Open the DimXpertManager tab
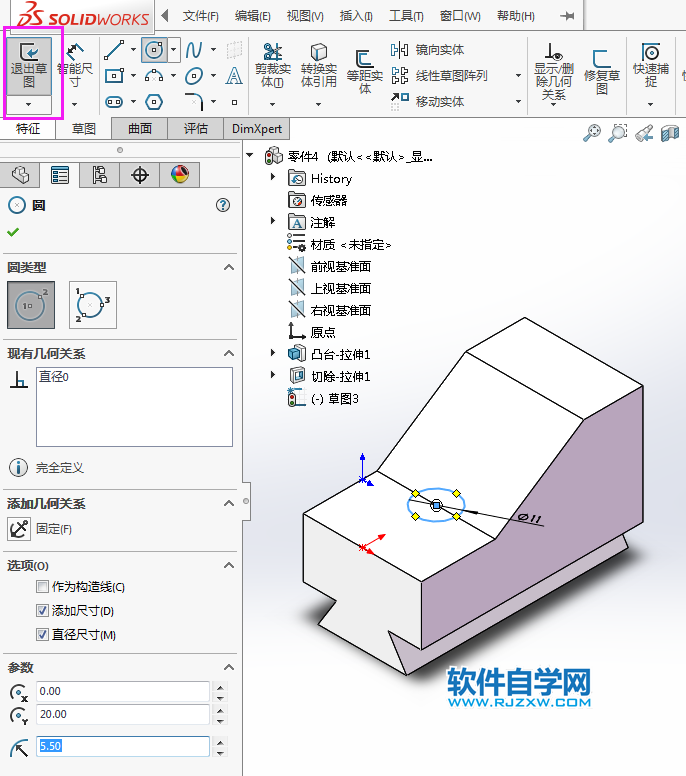Screen dimensions: 686x776 [x=140, y=175]
